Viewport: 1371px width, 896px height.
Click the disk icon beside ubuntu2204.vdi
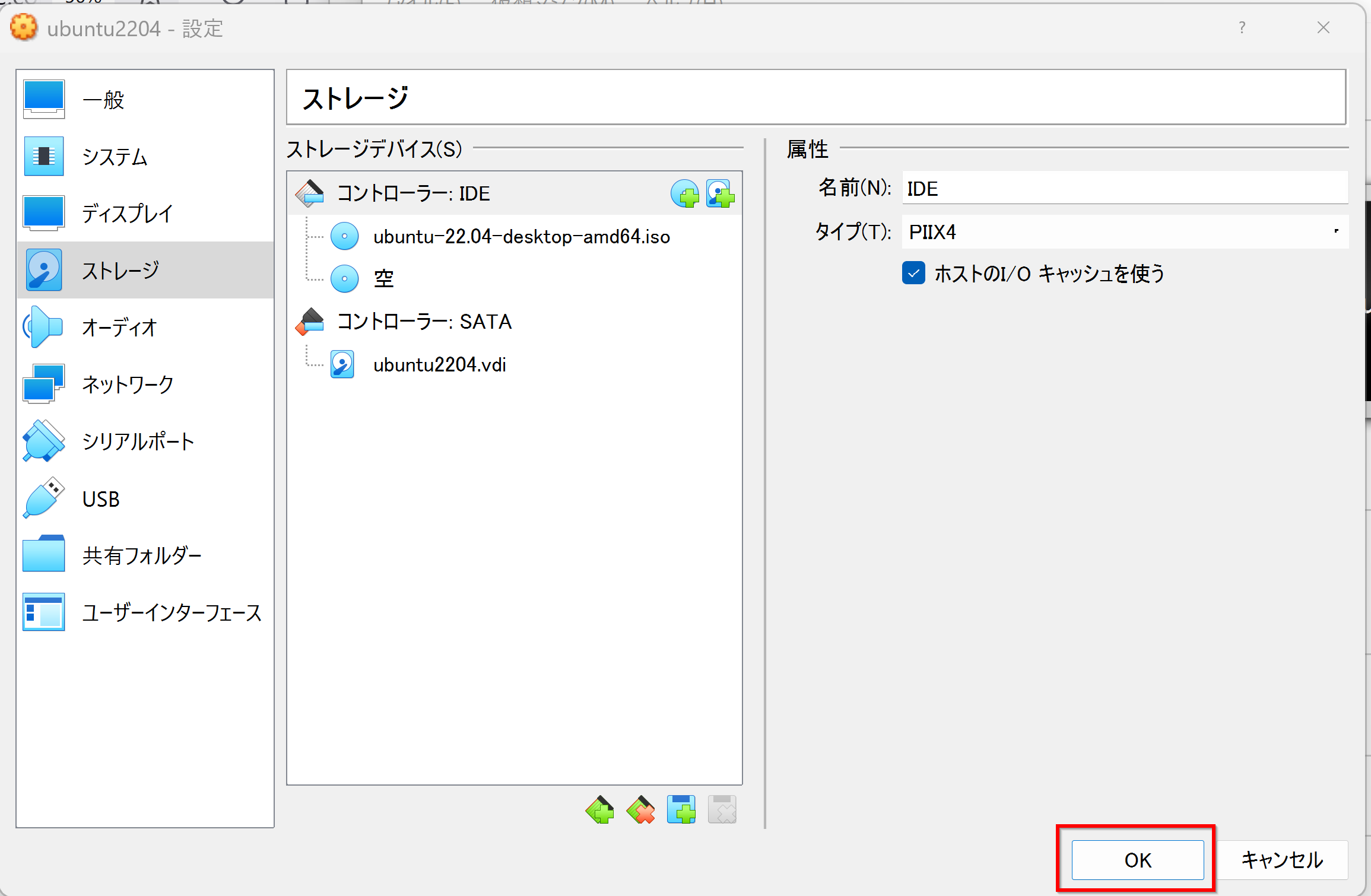[x=342, y=364]
